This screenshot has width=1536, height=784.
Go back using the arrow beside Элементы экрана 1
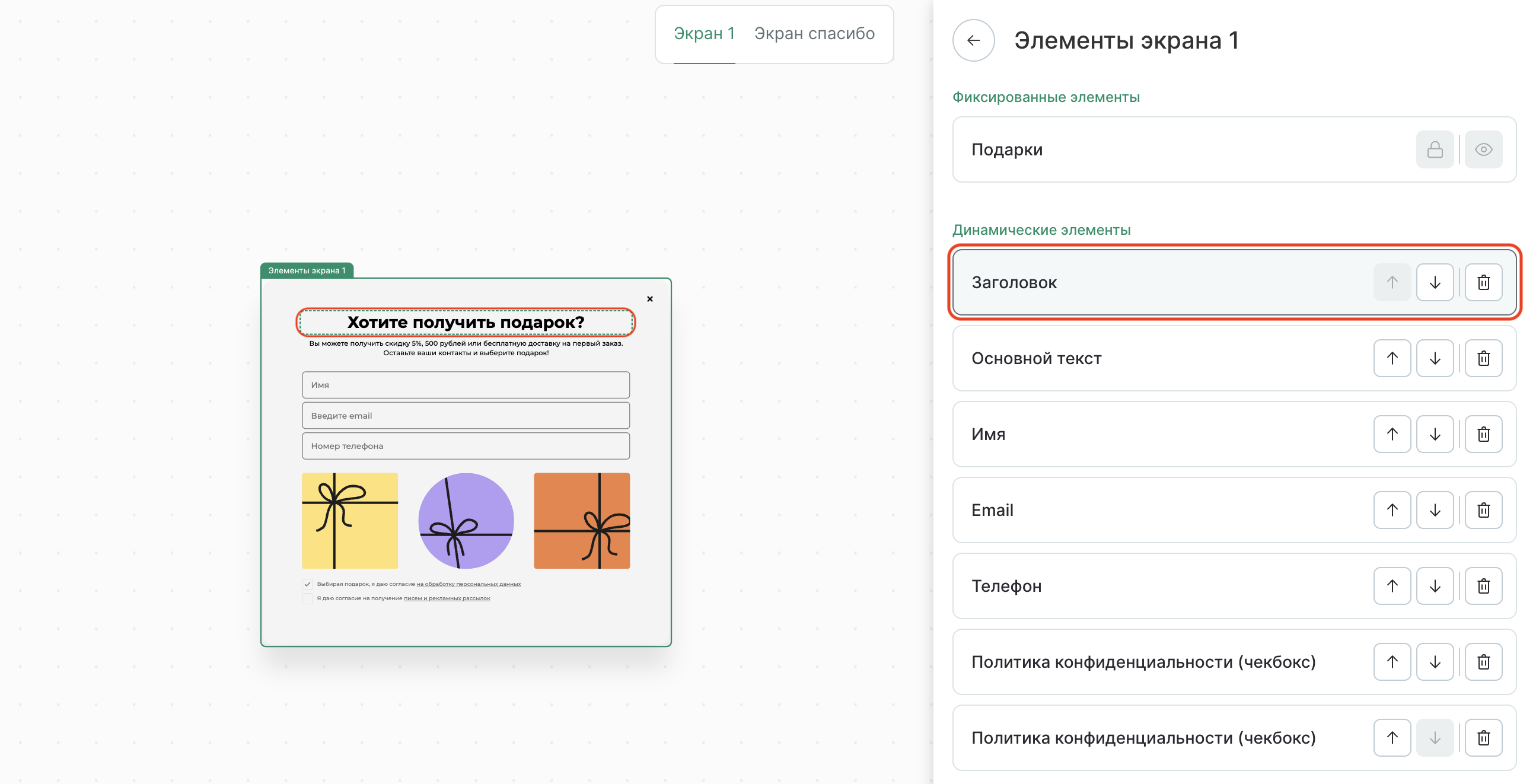pos(973,40)
